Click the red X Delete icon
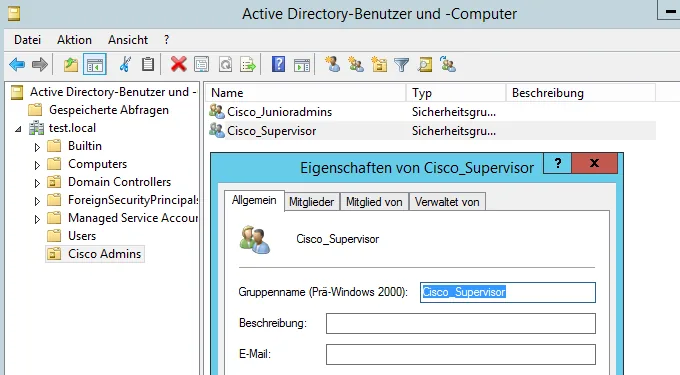Image resolution: width=680 pixels, height=375 pixels. (178, 65)
